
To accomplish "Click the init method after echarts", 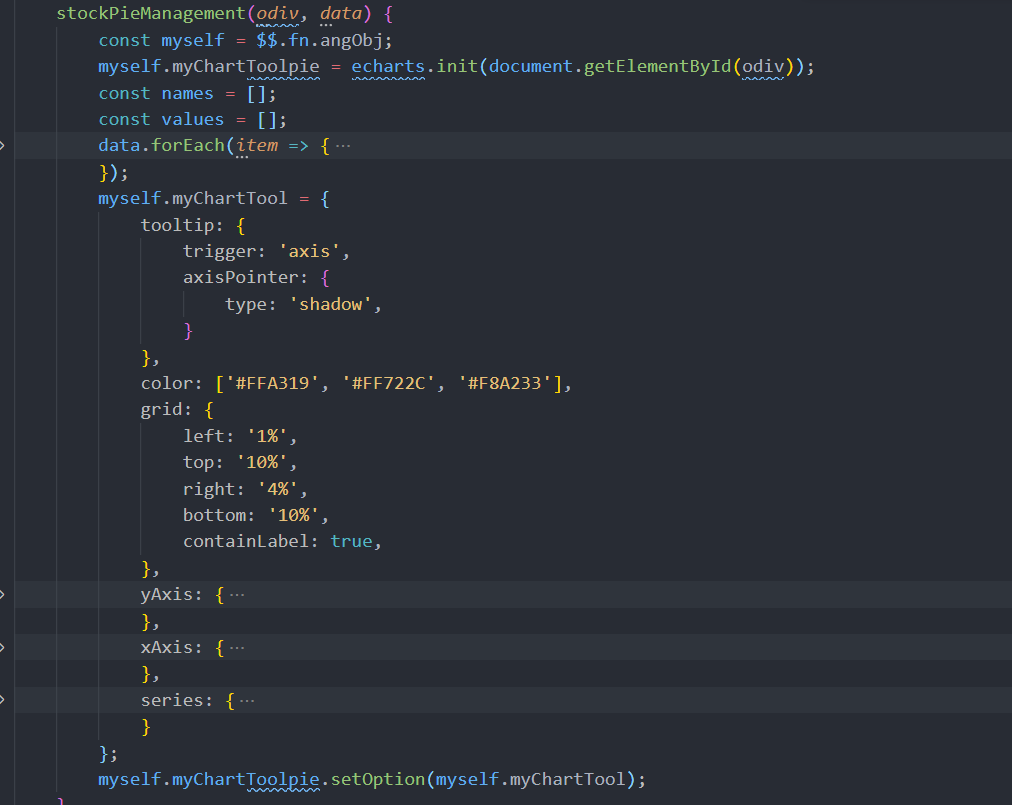I will point(456,66).
